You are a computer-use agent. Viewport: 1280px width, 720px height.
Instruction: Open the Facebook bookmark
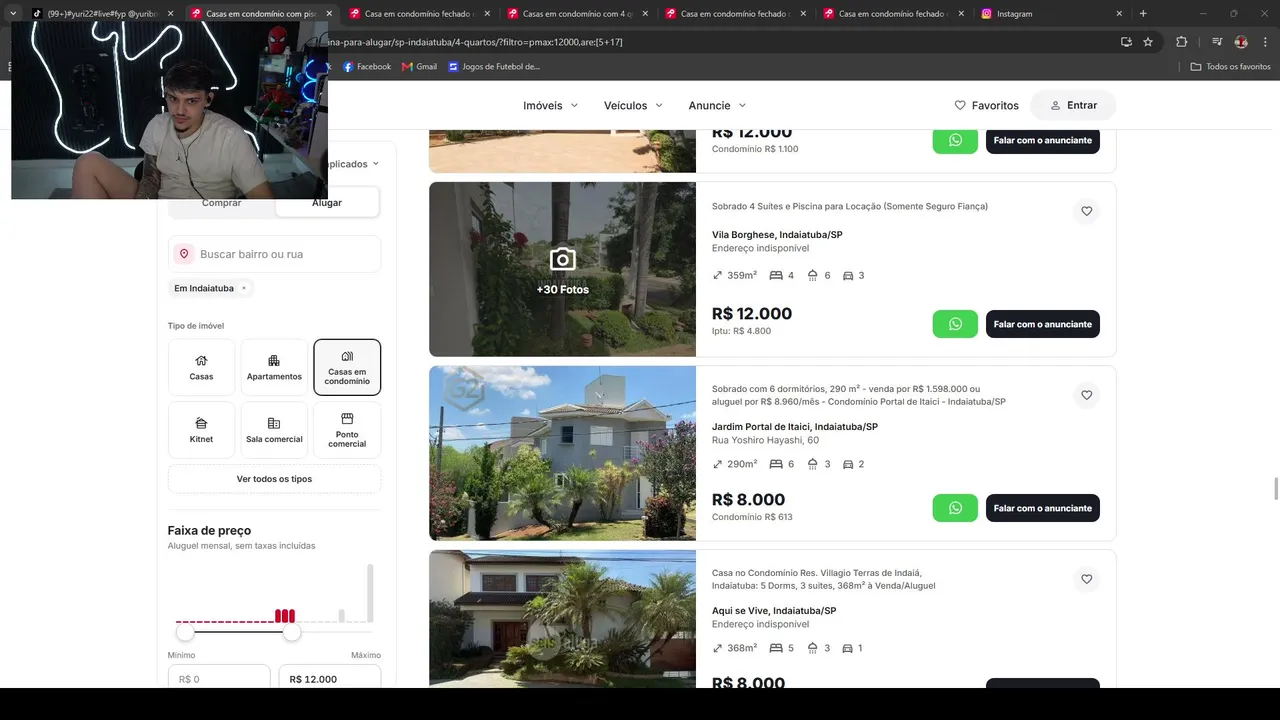tap(367, 67)
